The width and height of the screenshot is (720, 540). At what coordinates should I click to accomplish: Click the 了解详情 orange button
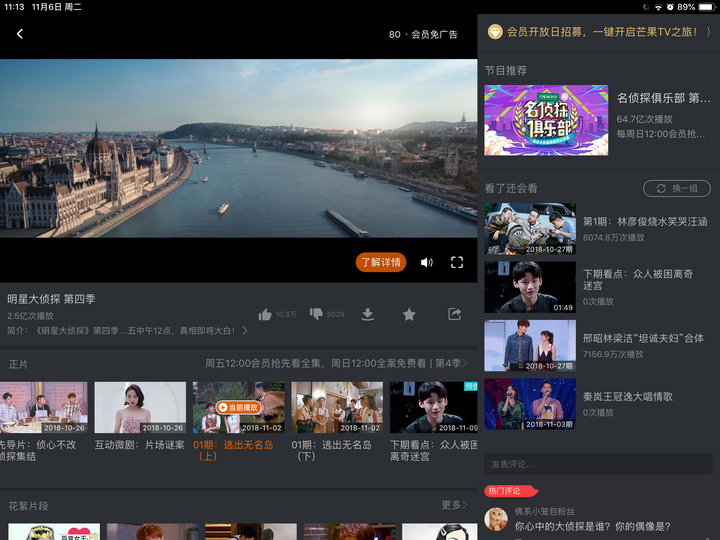pos(381,262)
